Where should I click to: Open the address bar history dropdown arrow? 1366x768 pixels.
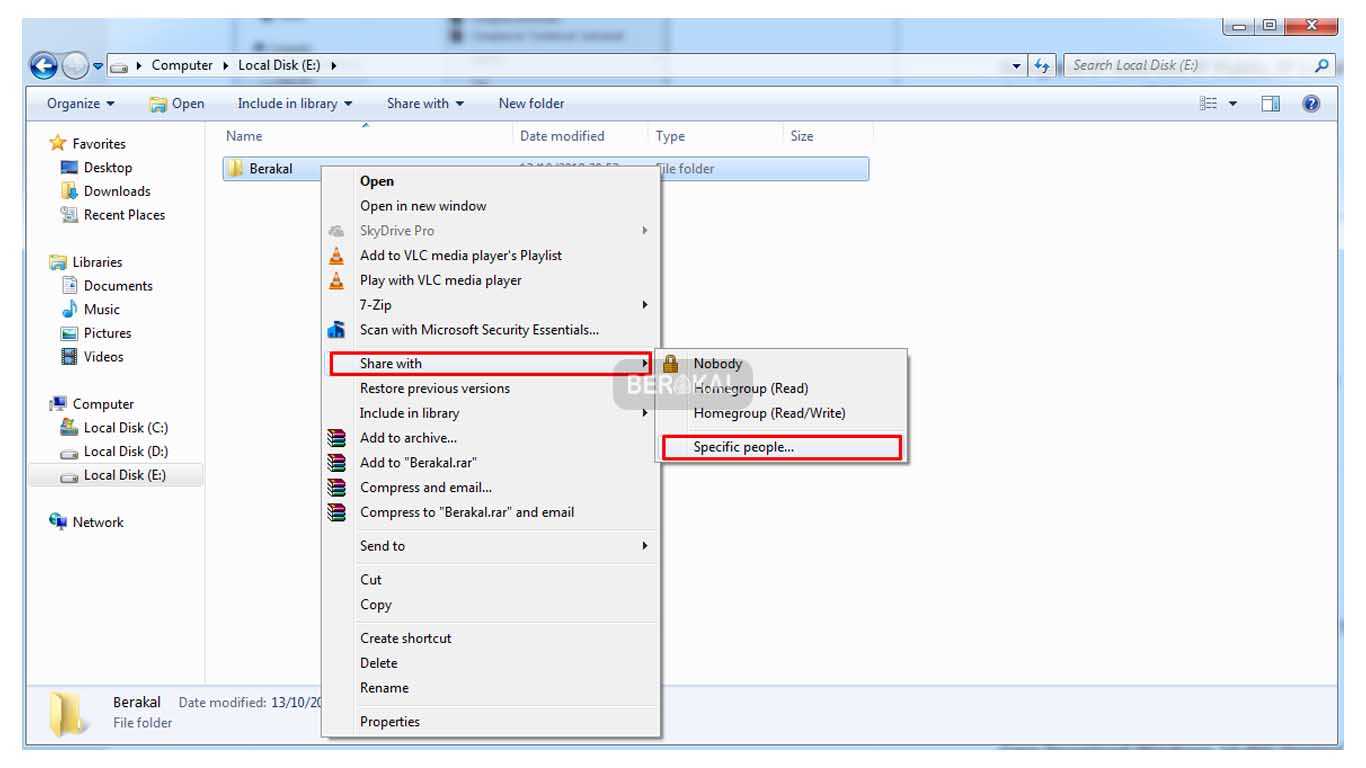click(1018, 66)
